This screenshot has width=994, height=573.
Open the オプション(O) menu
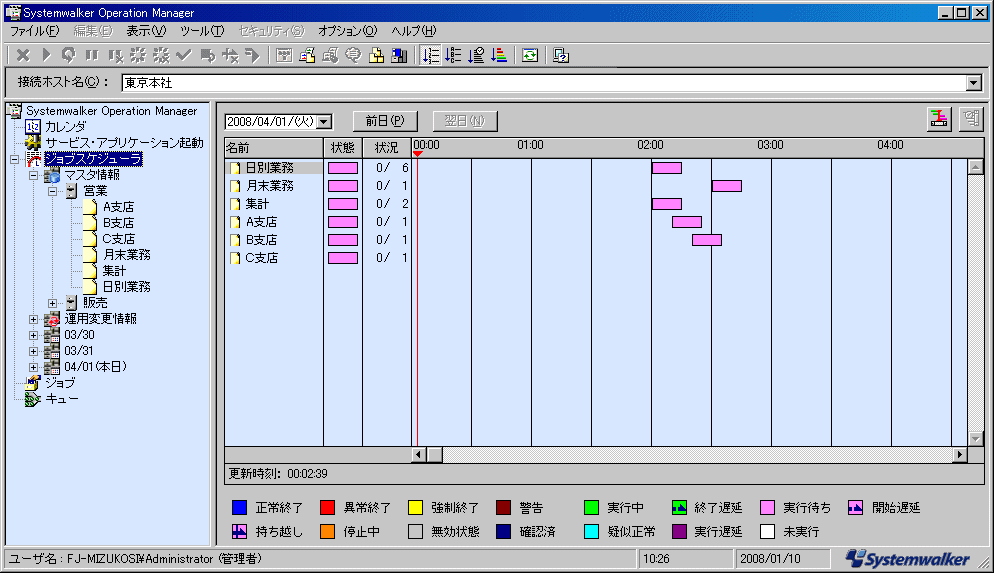tap(347, 30)
